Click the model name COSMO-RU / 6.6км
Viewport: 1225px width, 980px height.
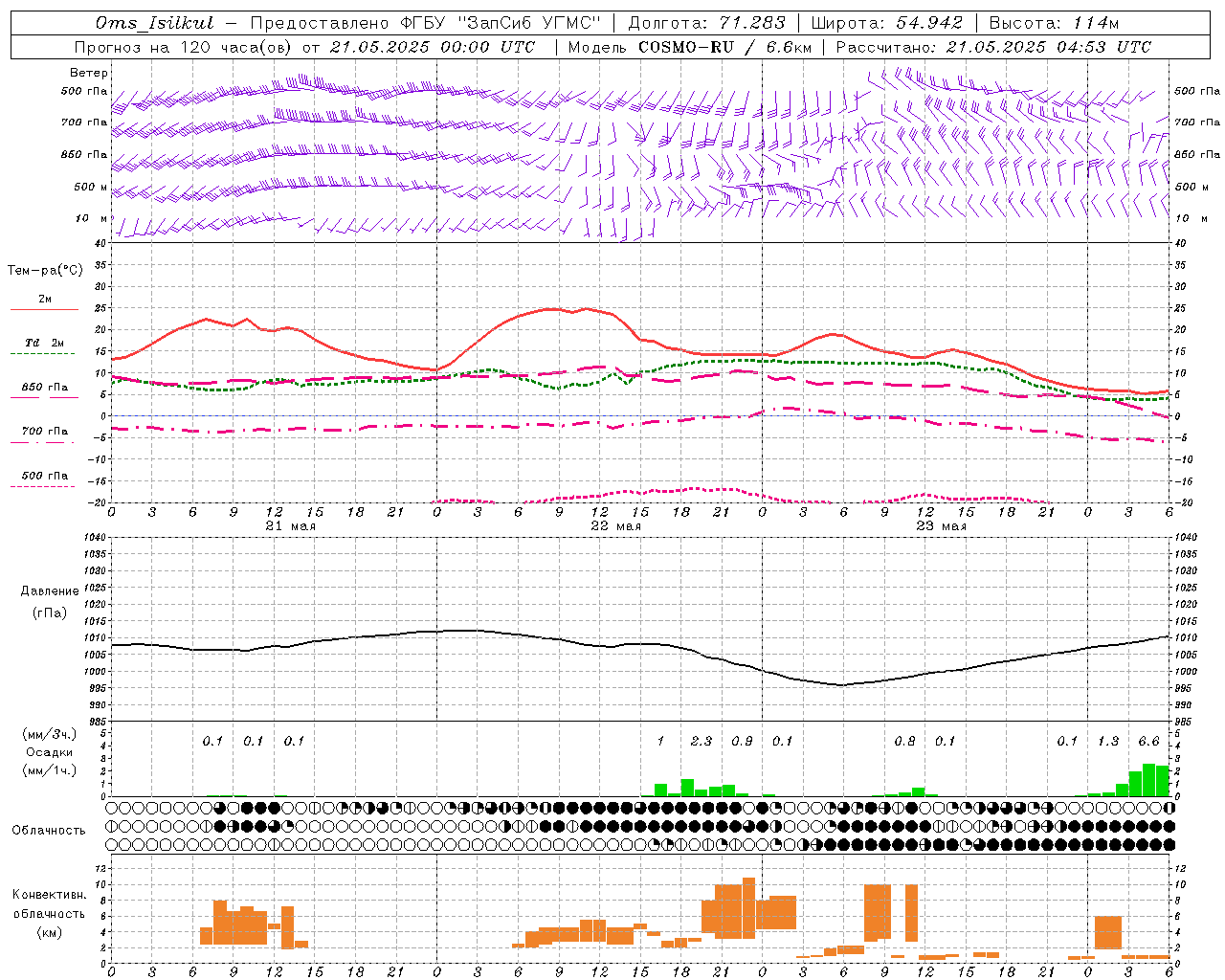723,47
